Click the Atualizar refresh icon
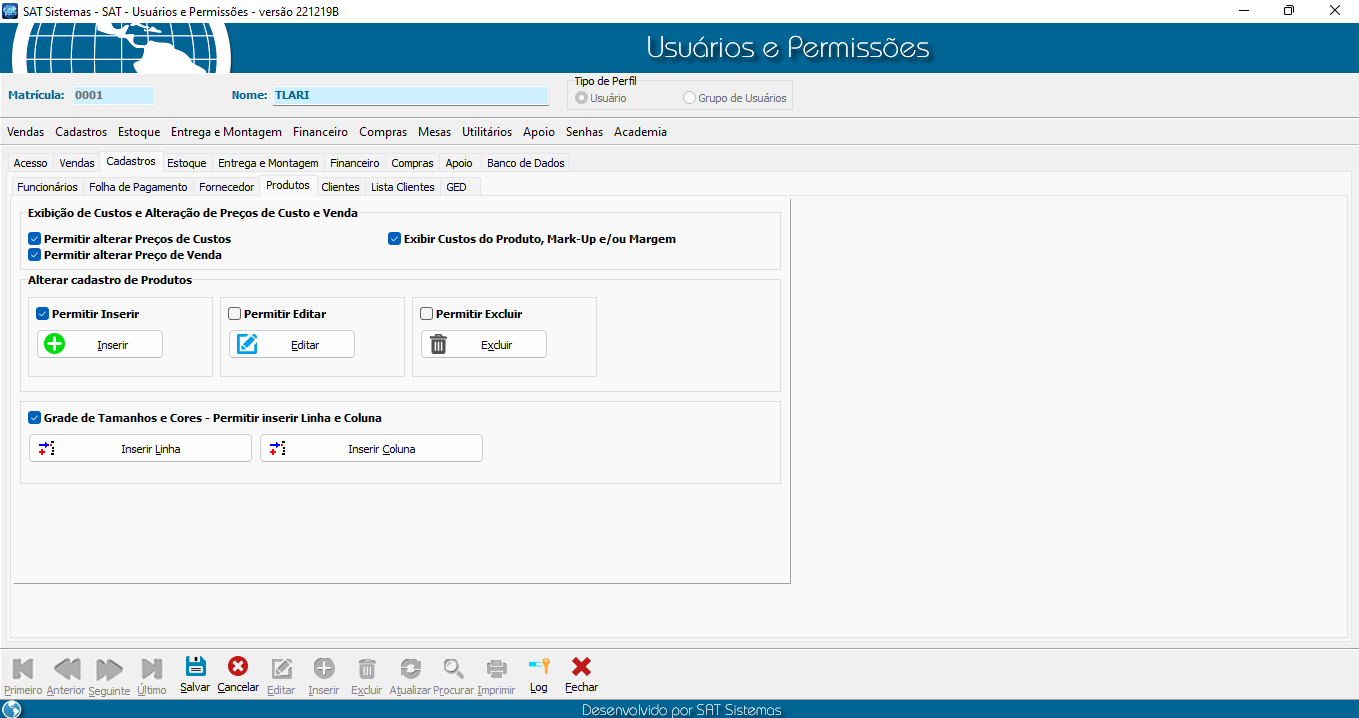This screenshot has width=1359, height=718. click(410, 668)
